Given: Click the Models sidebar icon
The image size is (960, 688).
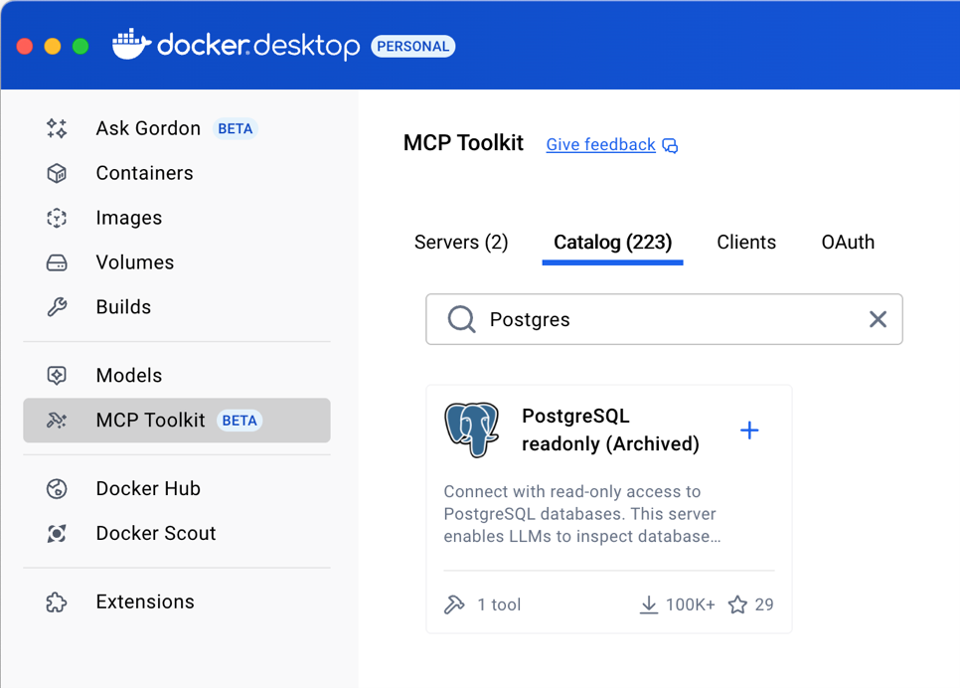Looking at the screenshot, I should click(x=57, y=375).
